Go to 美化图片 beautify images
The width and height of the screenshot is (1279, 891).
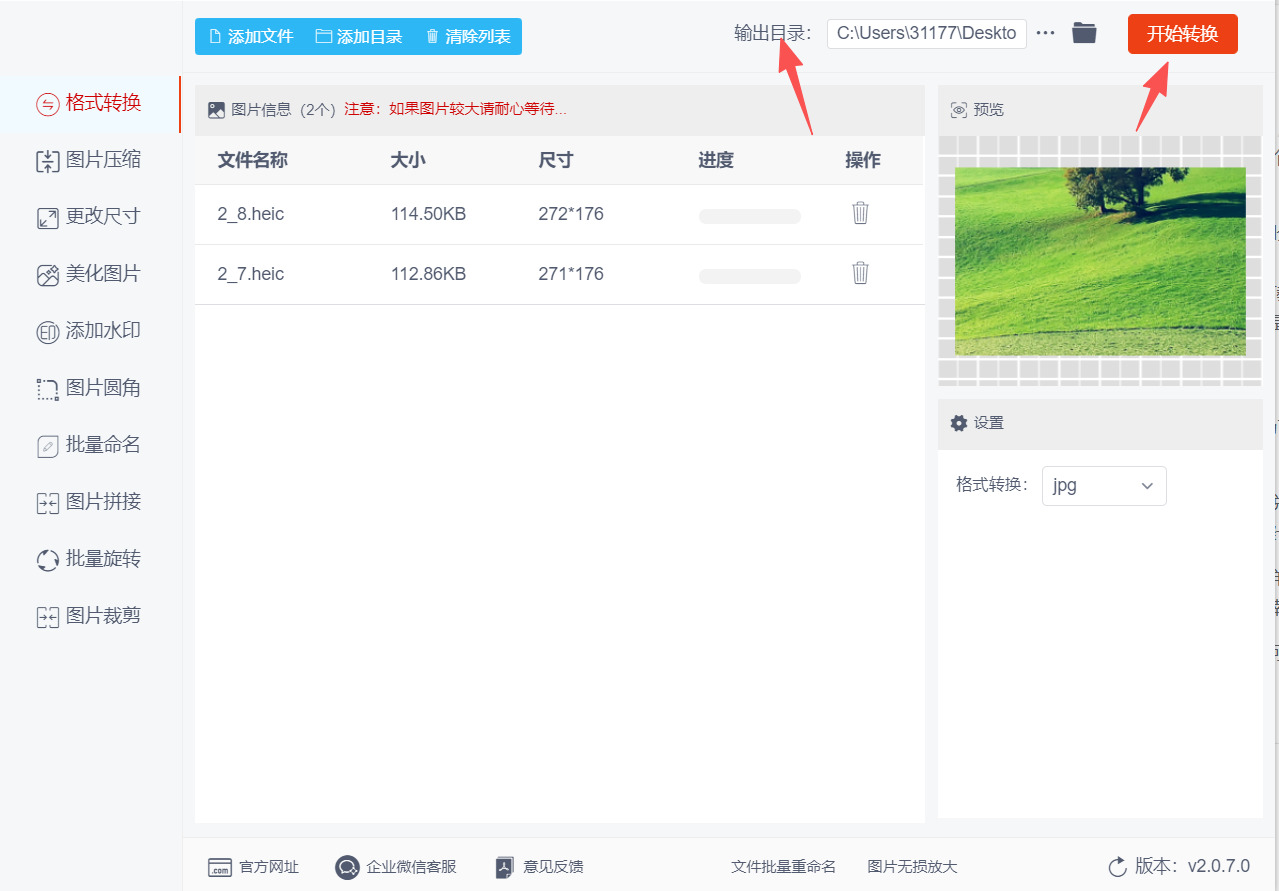tap(90, 274)
